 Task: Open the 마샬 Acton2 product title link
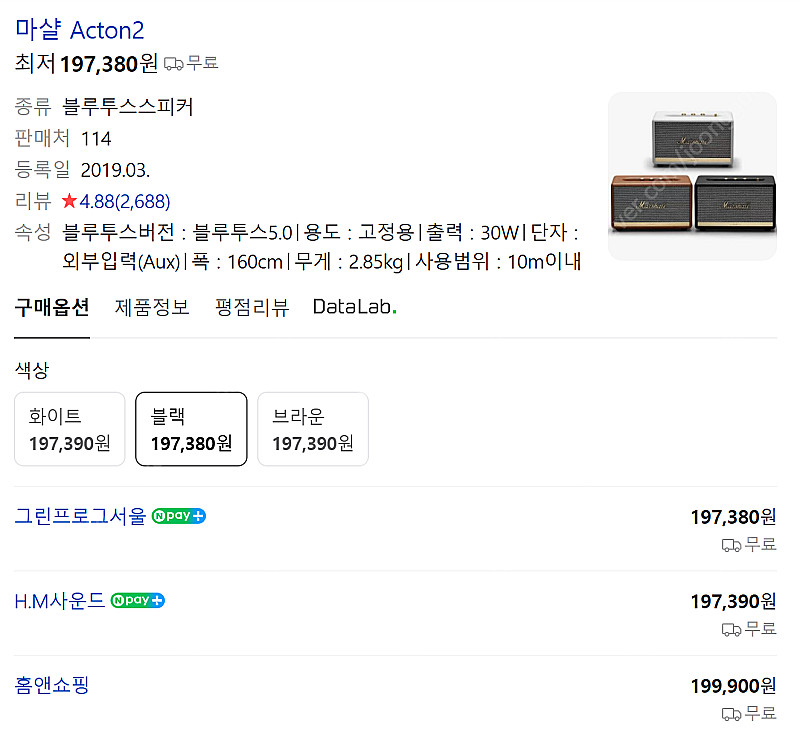click(x=80, y=30)
